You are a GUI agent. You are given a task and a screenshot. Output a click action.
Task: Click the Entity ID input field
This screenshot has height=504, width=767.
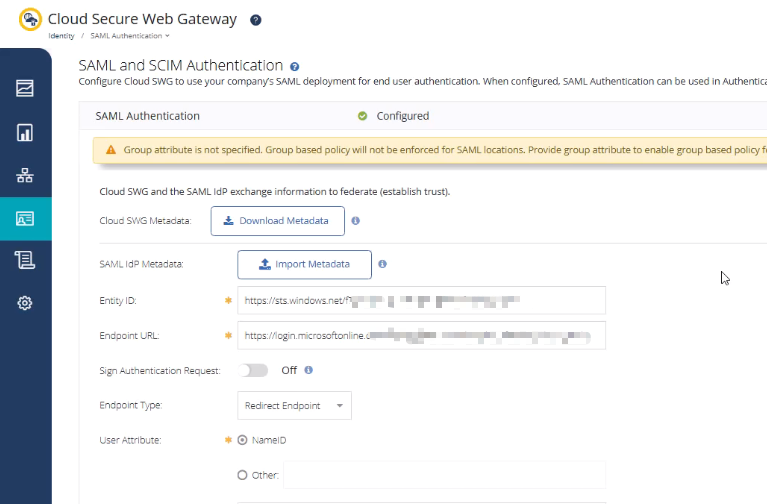422,300
